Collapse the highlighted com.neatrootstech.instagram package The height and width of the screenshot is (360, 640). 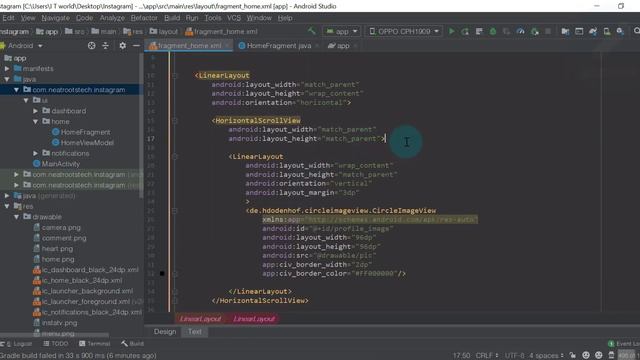16,90
